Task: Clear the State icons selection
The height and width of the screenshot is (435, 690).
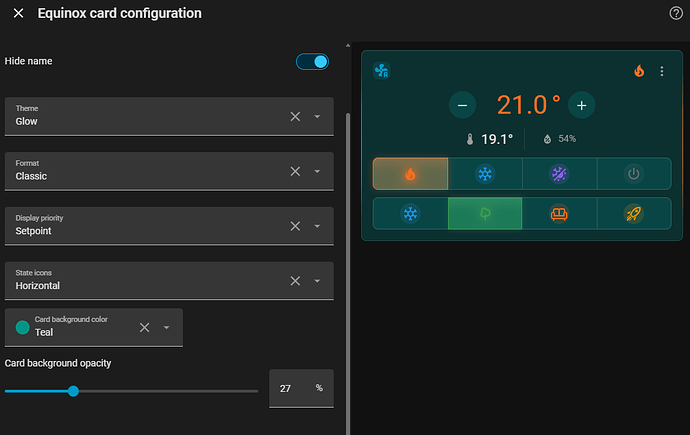Action: pos(295,281)
